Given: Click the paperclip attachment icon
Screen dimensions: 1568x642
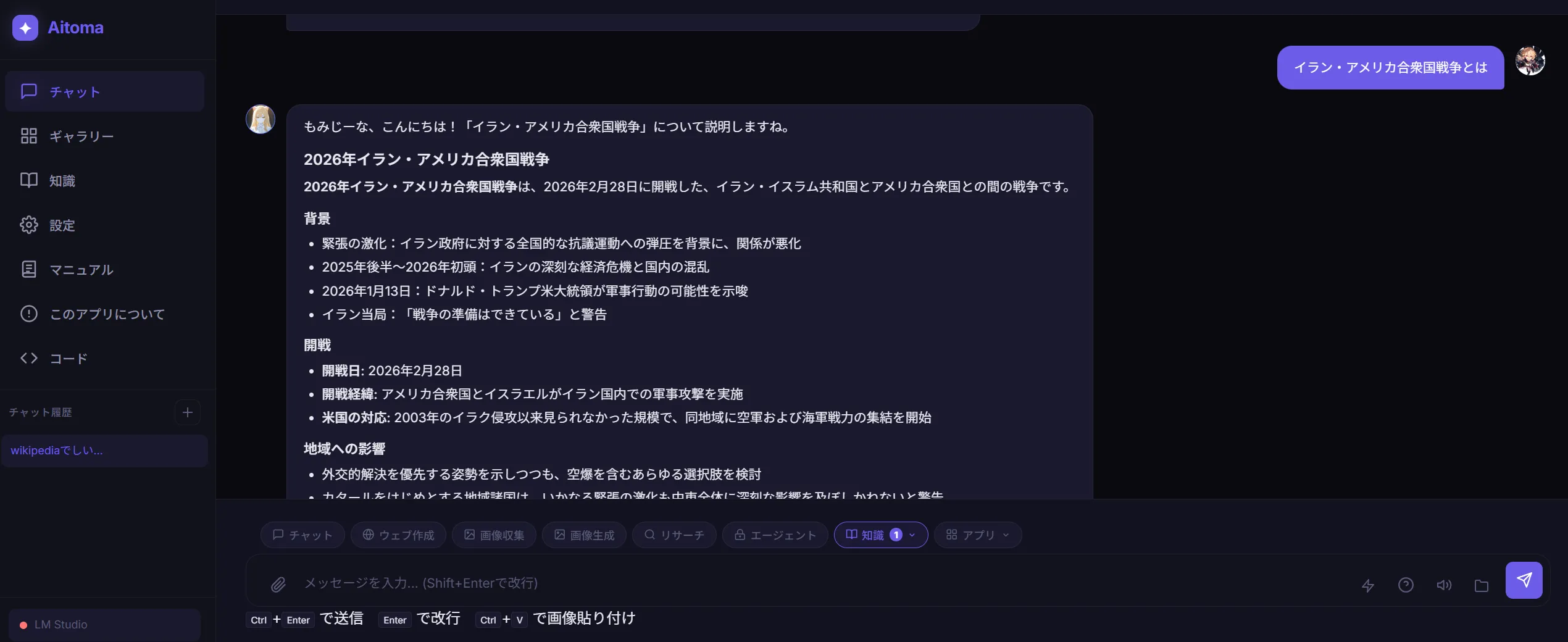Looking at the screenshot, I should pos(278,584).
